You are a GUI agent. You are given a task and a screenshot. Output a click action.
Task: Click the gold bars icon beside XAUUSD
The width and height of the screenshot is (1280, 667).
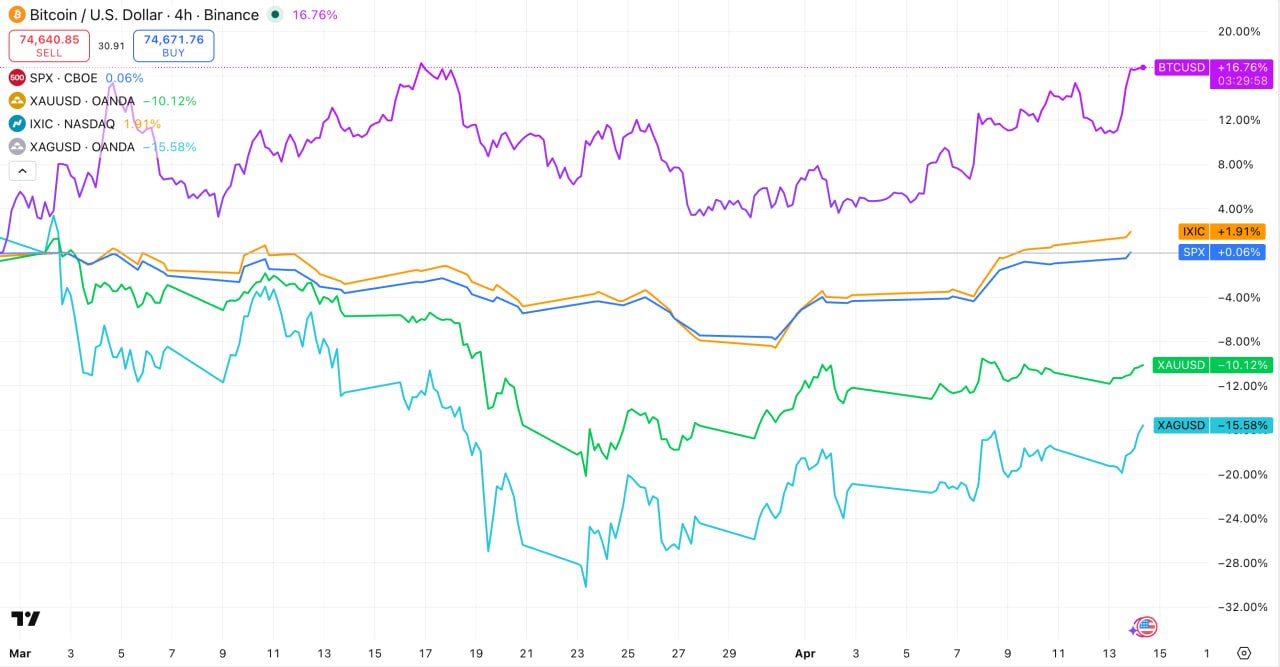point(16,100)
